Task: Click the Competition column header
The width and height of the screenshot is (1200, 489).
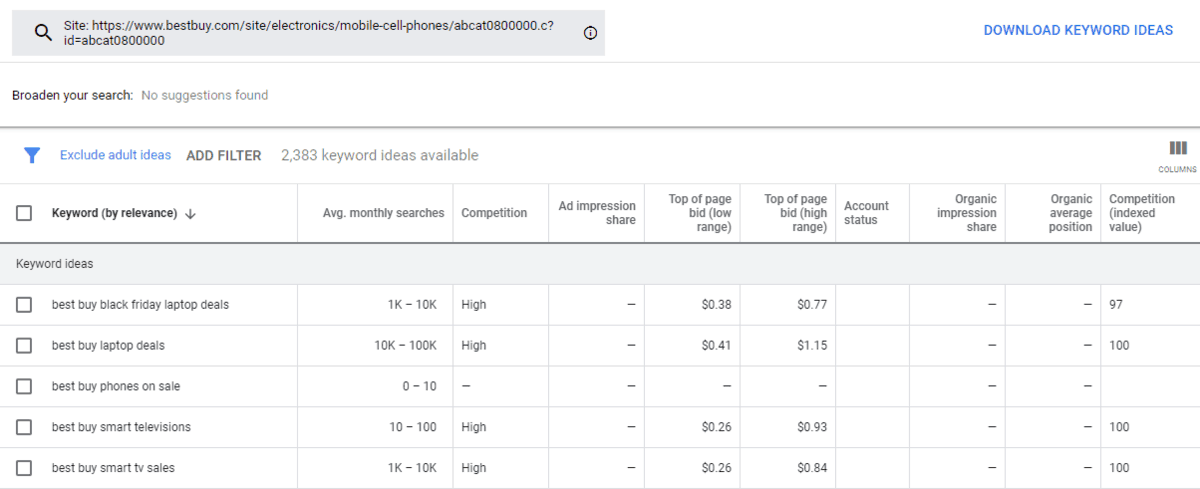Action: 494,213
